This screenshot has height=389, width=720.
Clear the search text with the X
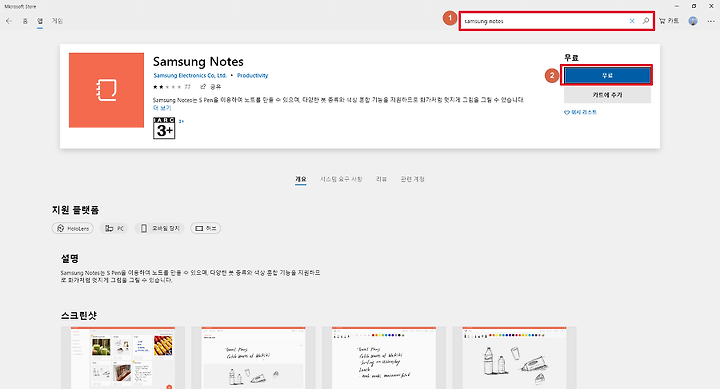632,21
